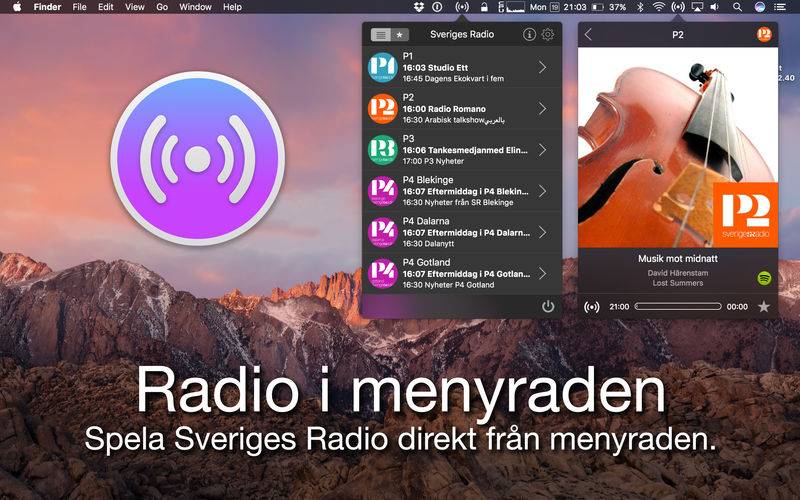This screenshot has height=500, width=800.
Task: Click the volume speaker icon
Action: (x=715, y=7)
